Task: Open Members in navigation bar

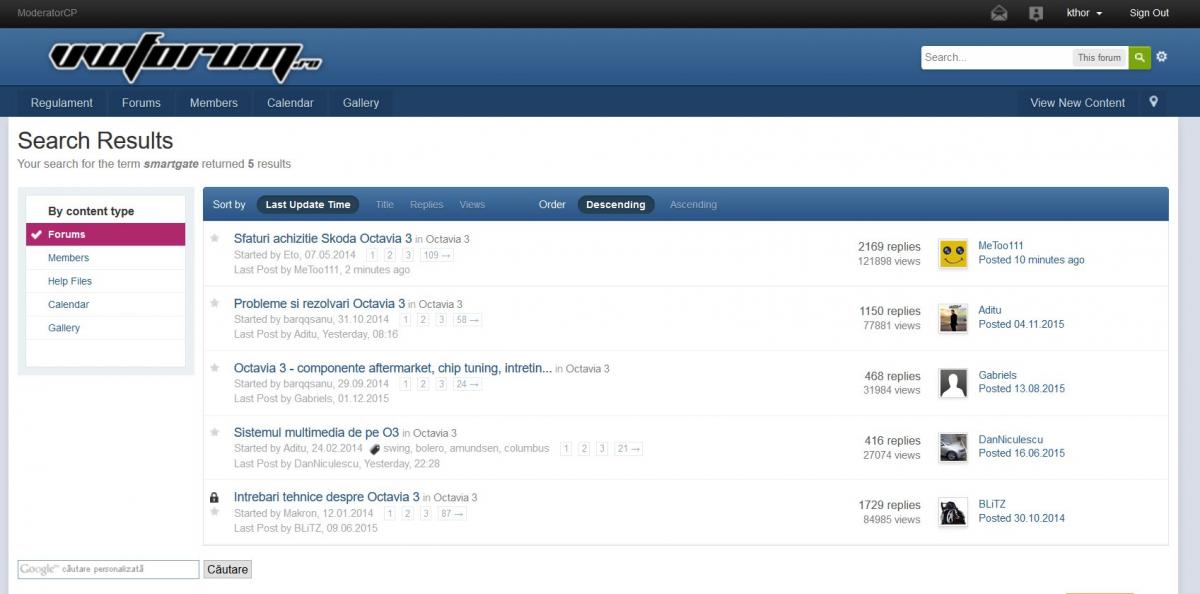Action: coord(214,102)
